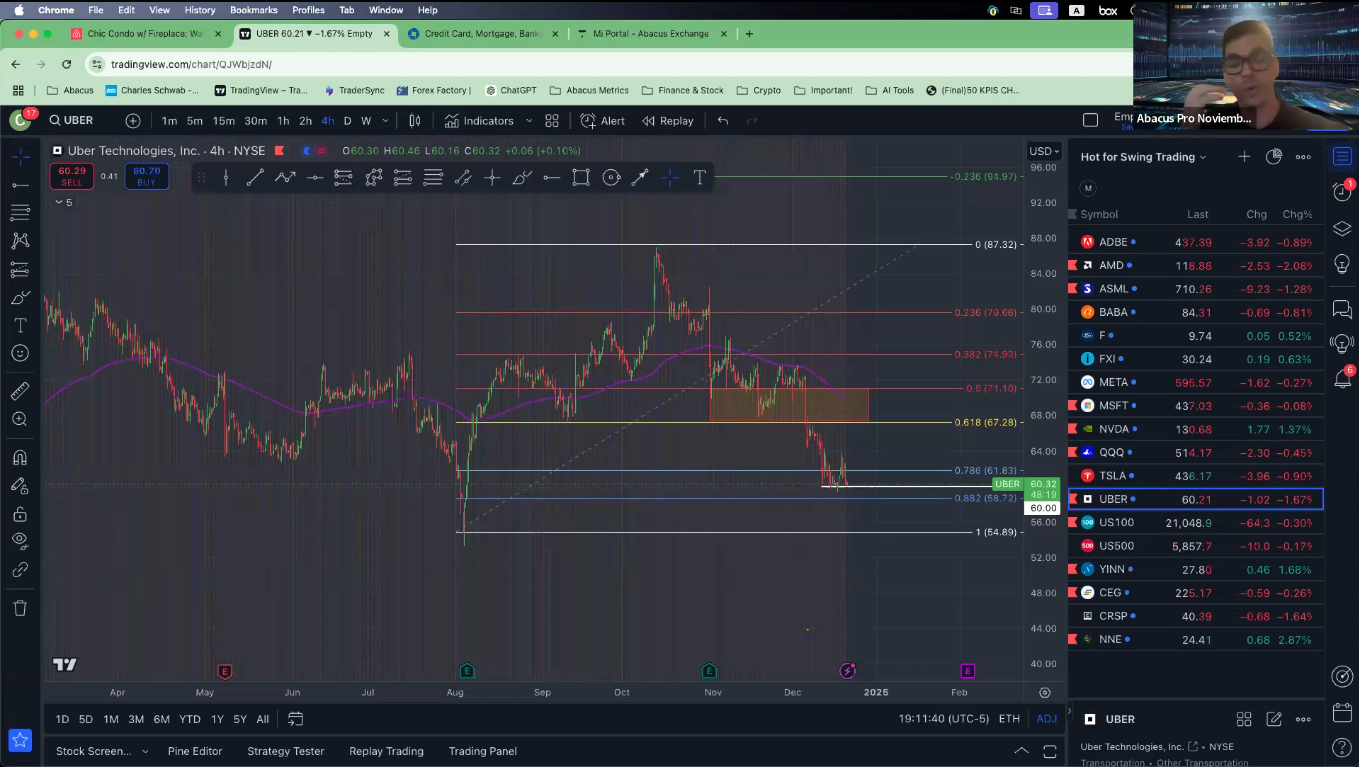This screenshot has width=1359, height=767.
Task: Select the crosshair cursor tool in left sidebar
Action: pyautogui.click(x=20, y=157)
